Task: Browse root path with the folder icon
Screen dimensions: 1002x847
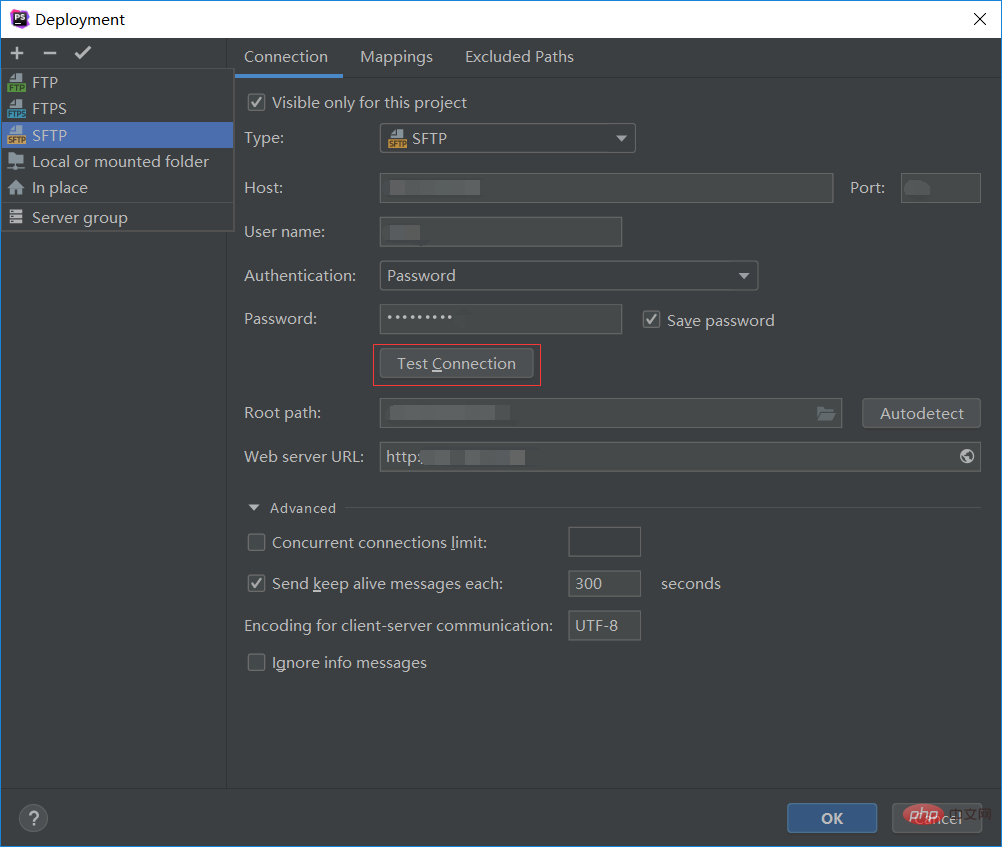Action: coord(826,414)
